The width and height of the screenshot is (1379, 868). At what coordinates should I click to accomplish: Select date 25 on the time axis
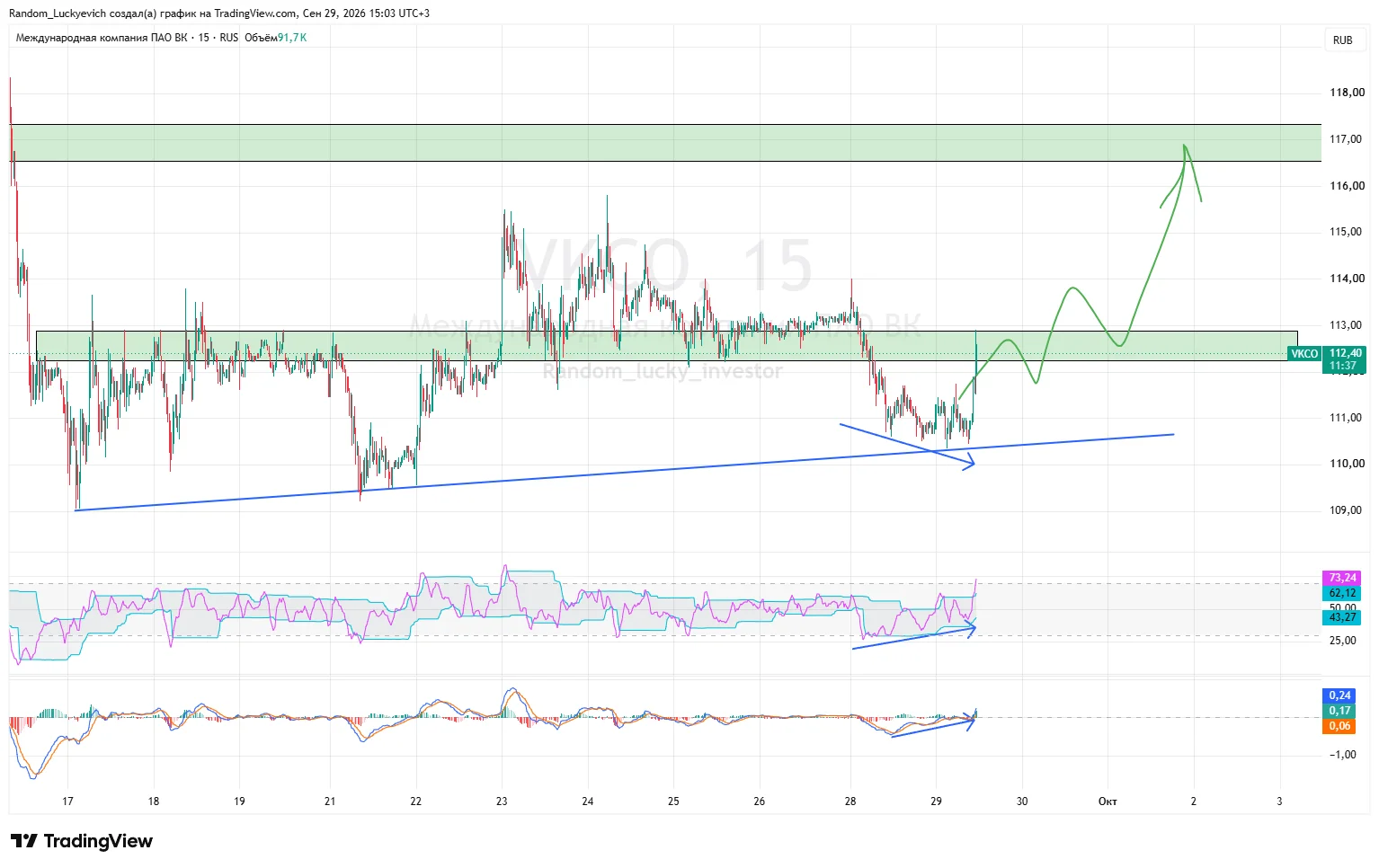(x=673, y=802)
